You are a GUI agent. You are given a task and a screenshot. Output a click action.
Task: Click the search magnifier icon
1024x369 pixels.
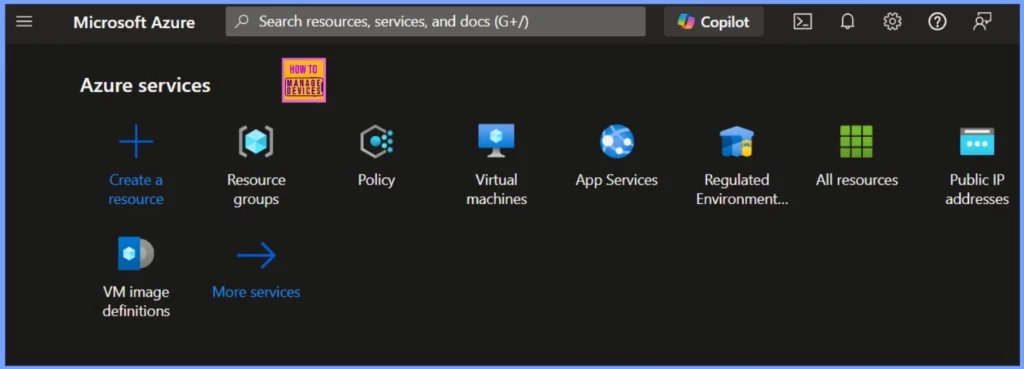242,22
